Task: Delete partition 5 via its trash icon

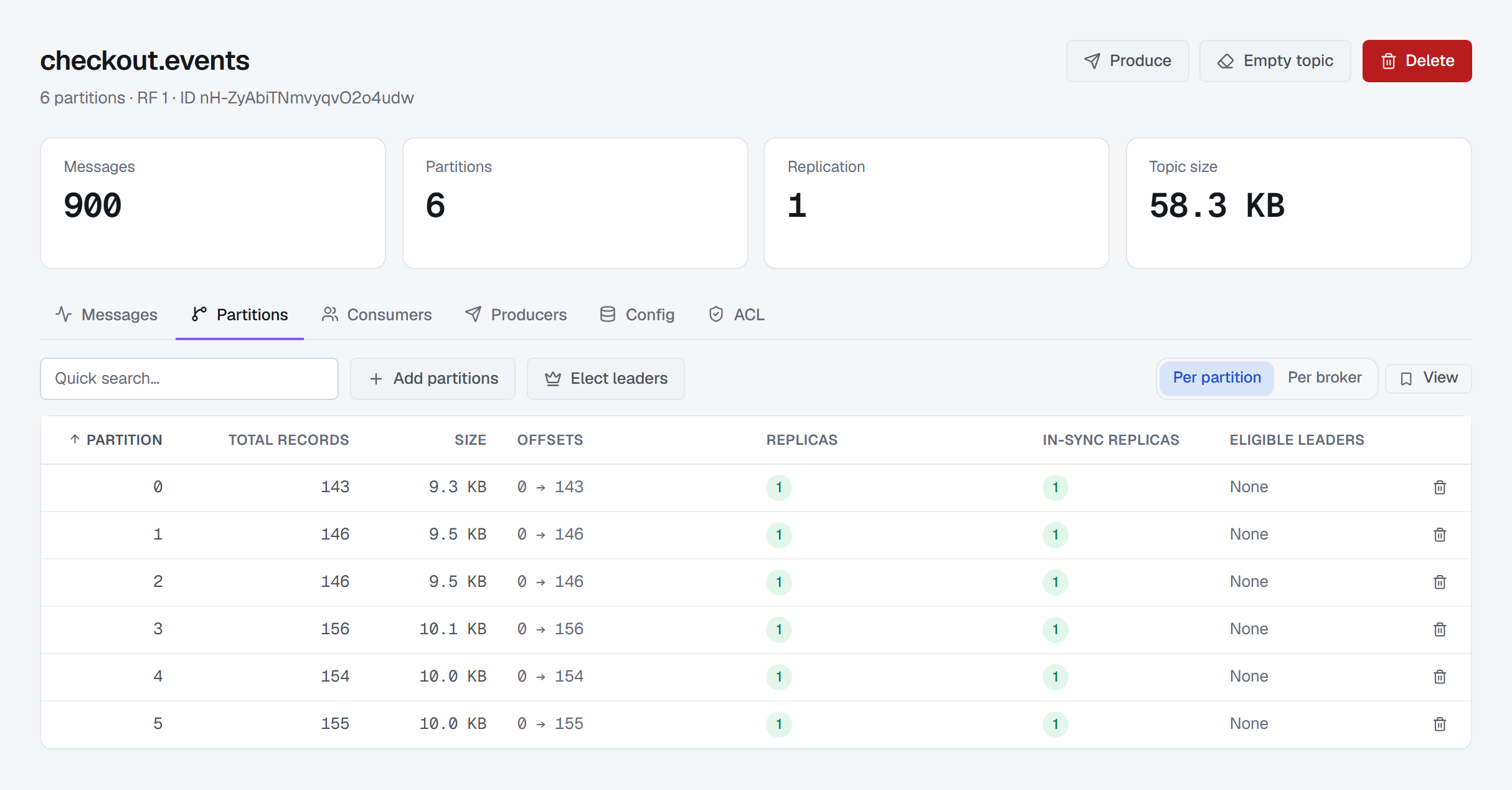Action: pos(1440,724)
